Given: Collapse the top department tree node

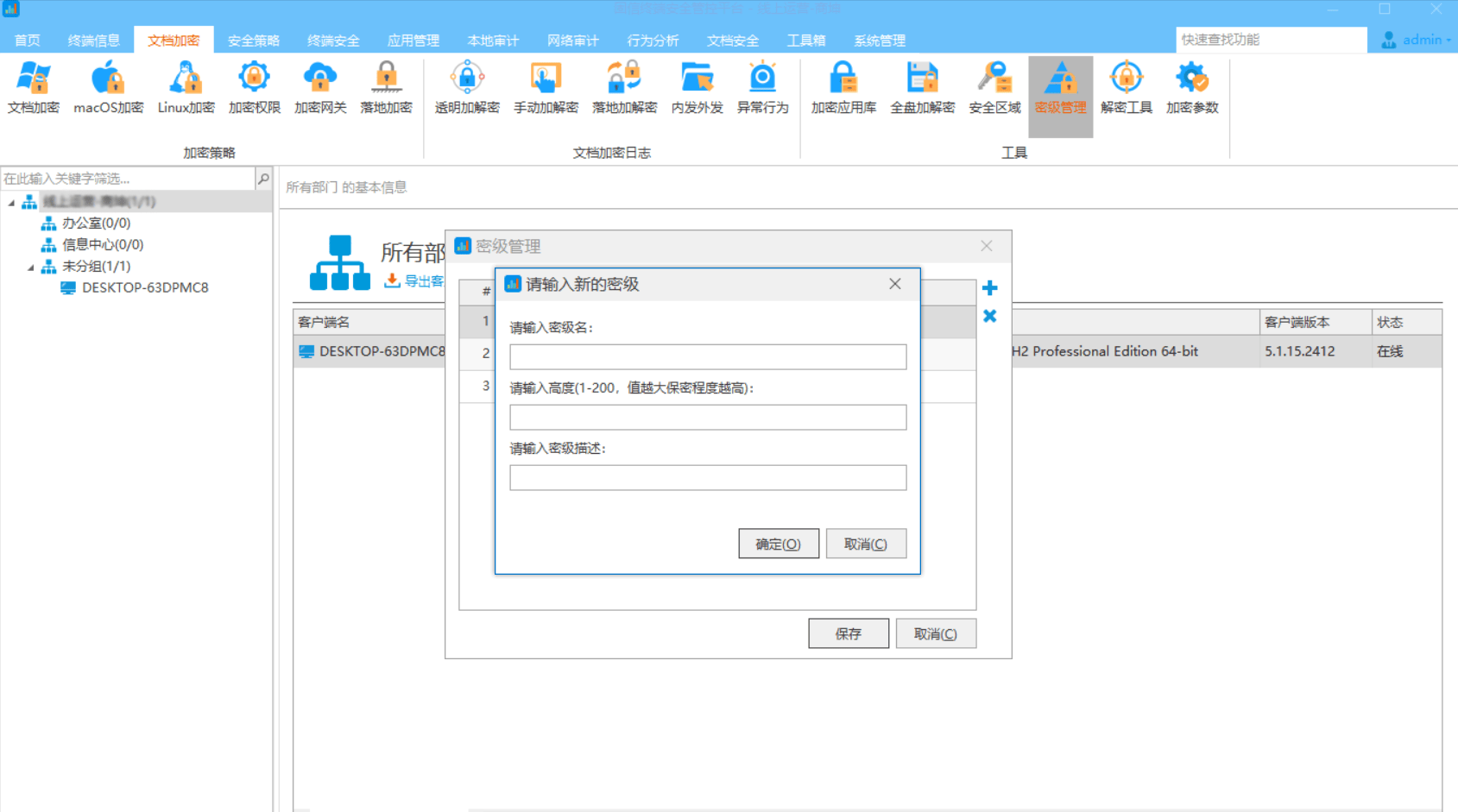Looking at the screenshot, I should [10, 201].
